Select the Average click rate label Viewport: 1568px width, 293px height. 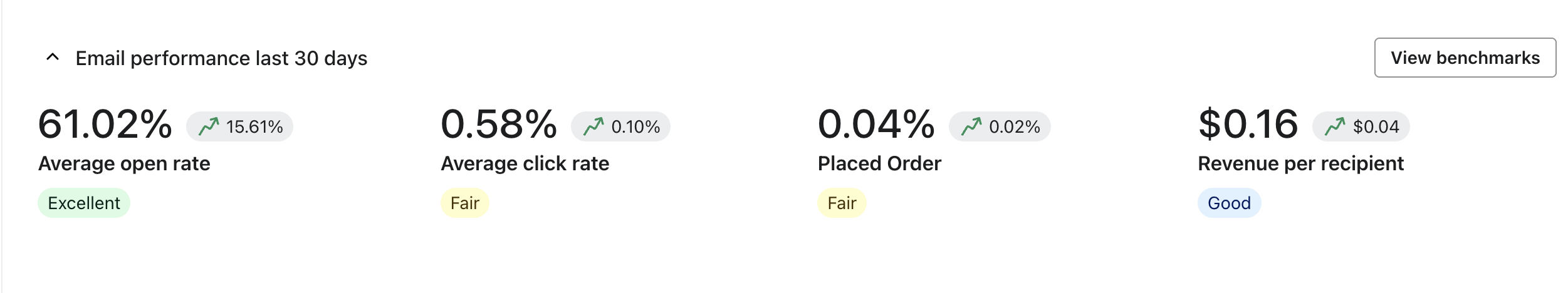525,163
